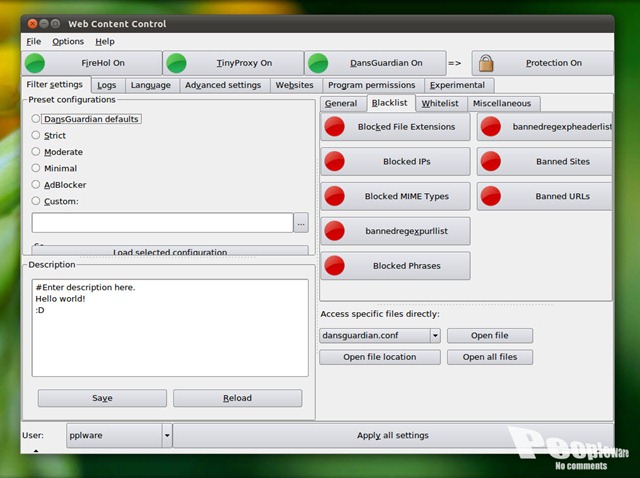The width and height of the screenshot is (640, 478).
Task: Choose the Moderate preset configuration
Action: tap(37, 152)
